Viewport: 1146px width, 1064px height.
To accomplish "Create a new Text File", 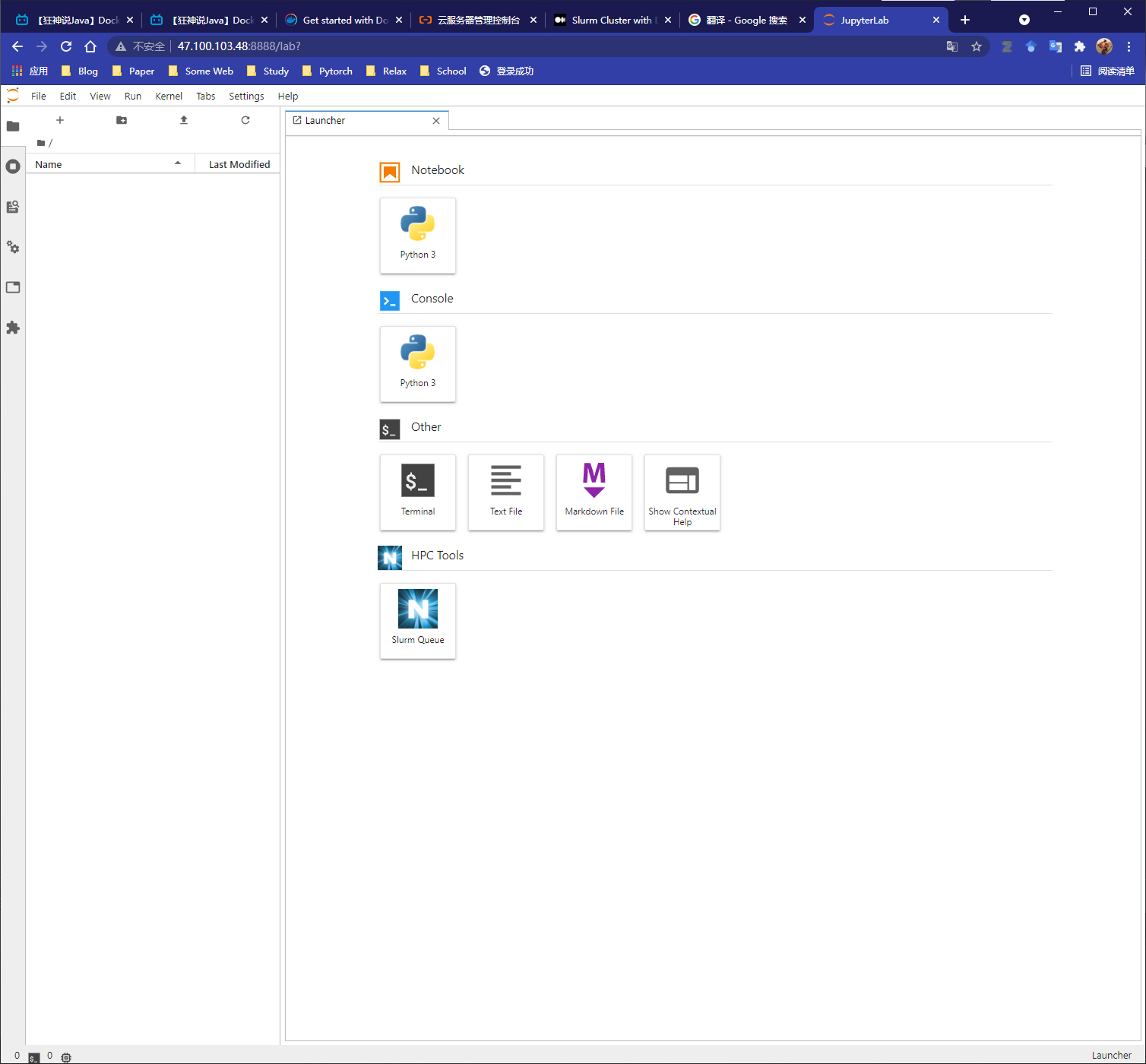I will tap(505, 492).
